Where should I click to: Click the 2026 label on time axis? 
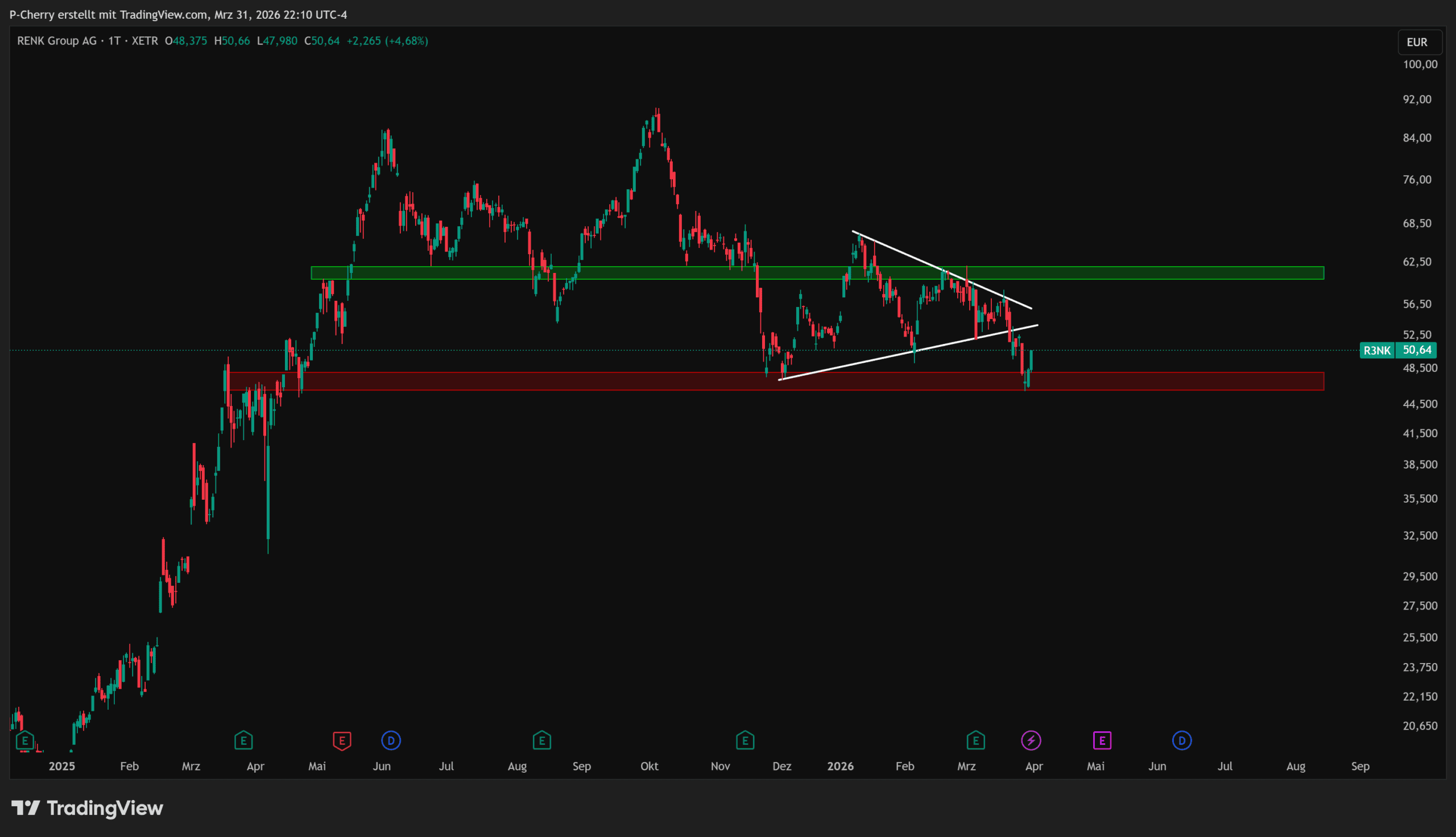(840, 766)
